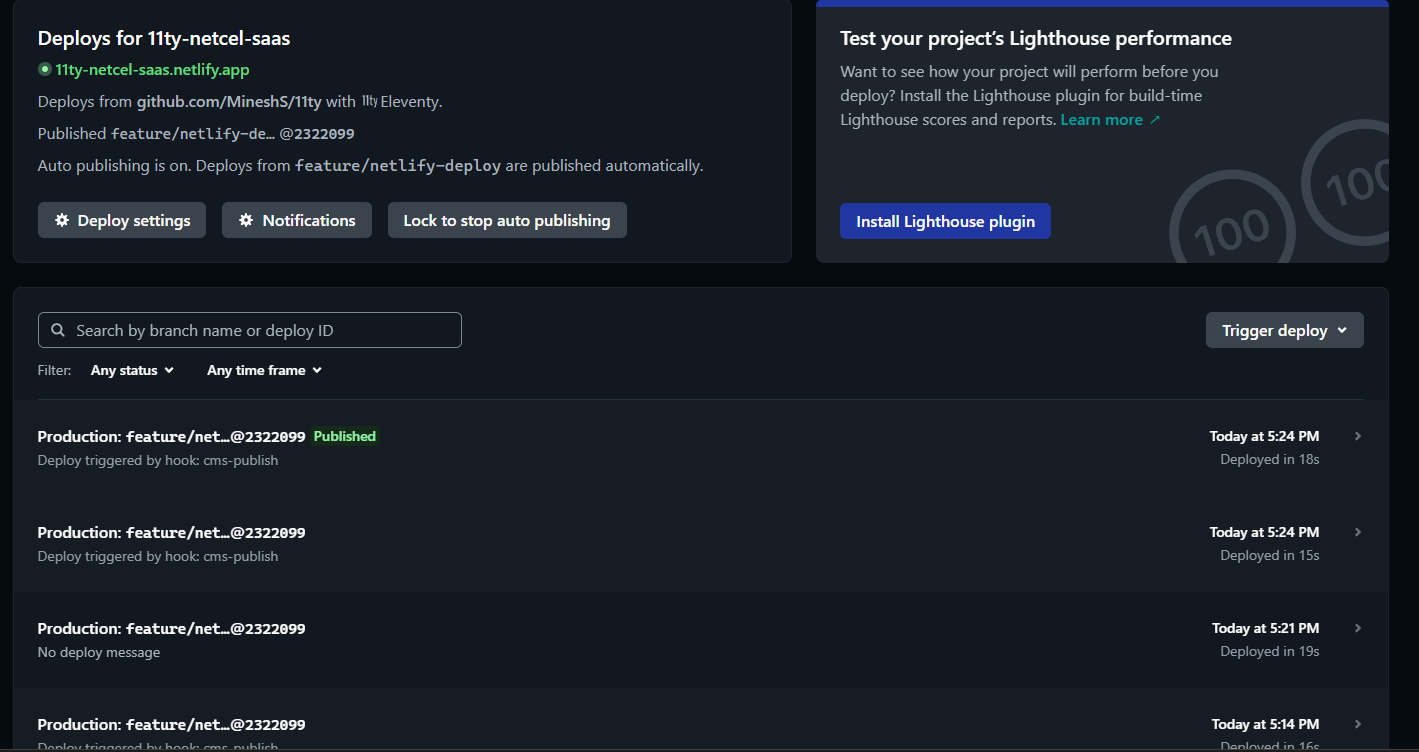Open the Any time frame filter
The height and width of the screenshot is (752, 1419).
pyautogui.click(x=264, y=370)
